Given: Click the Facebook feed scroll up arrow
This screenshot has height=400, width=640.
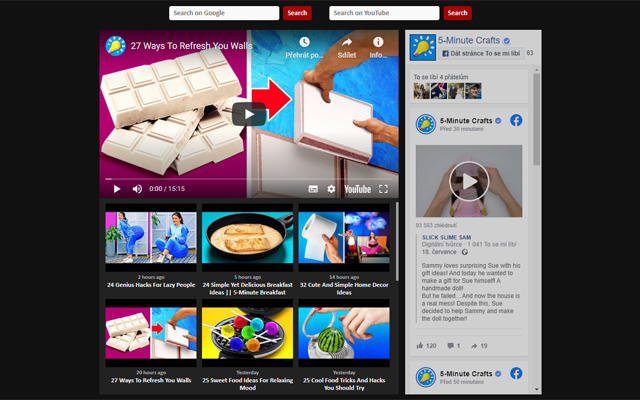Looking at the screenshot, I should pos(536,70).
